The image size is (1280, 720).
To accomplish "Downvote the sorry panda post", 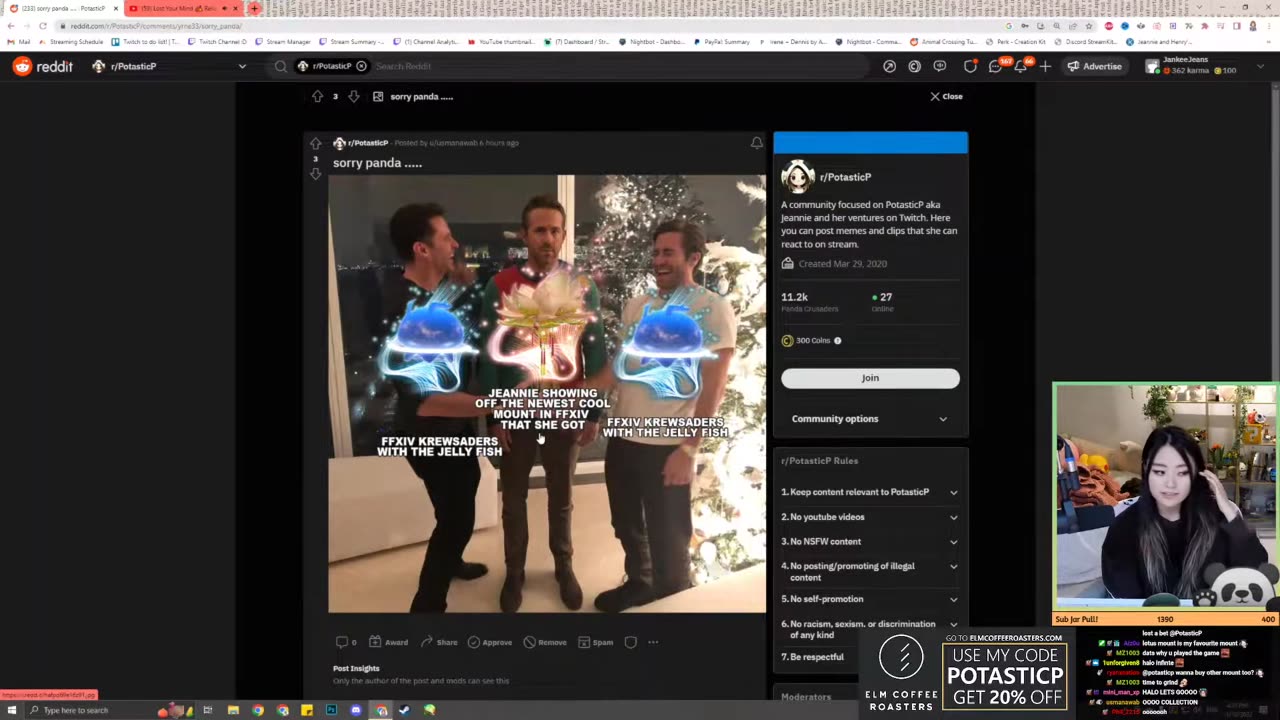I will point(315,174).
